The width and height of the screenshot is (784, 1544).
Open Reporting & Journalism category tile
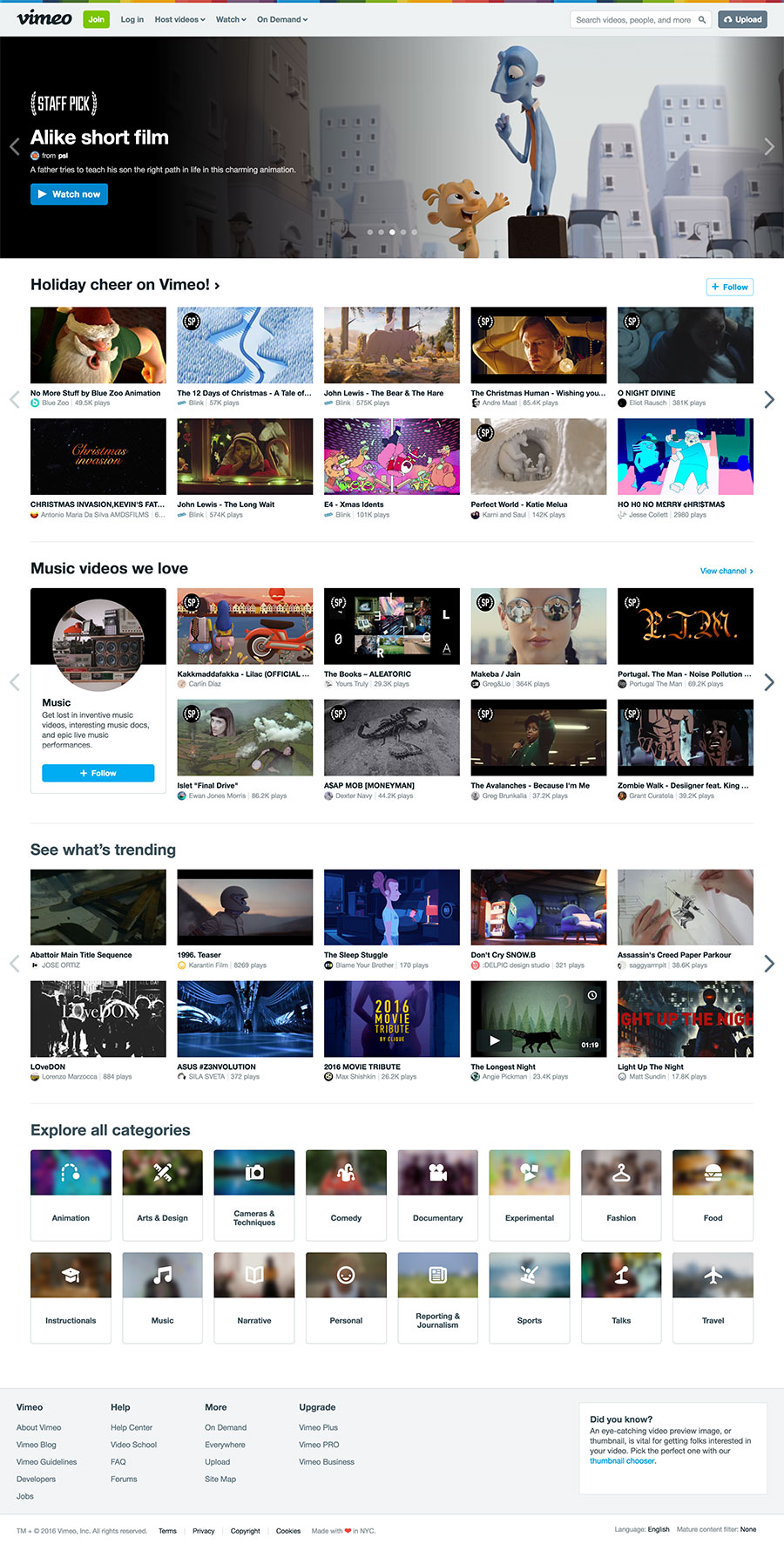(437, 1297)
